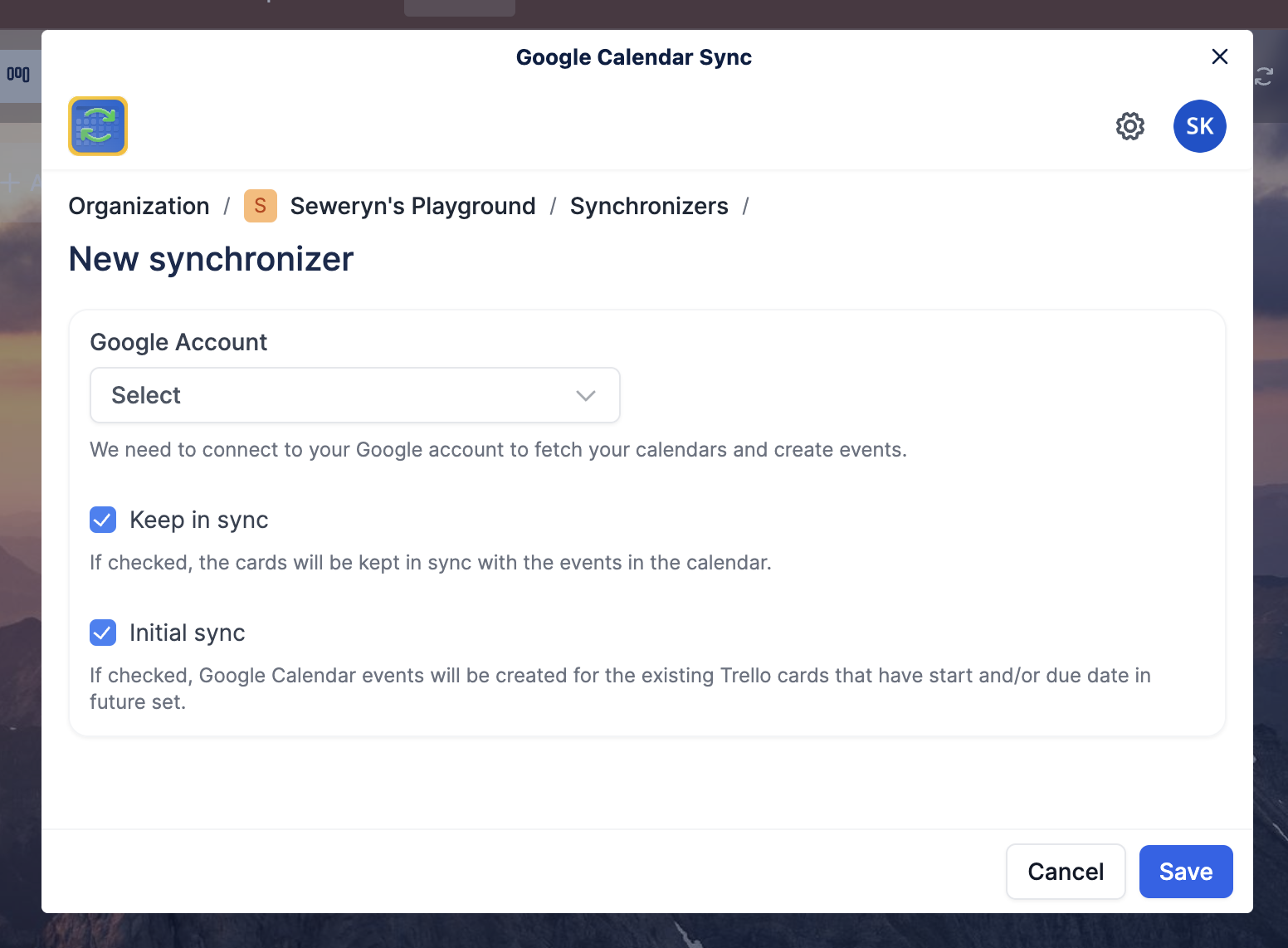The height and width of the screenshot is (948, 1288).
Task: Click the 'We need to connect' help text
Action: coord(498,449)
